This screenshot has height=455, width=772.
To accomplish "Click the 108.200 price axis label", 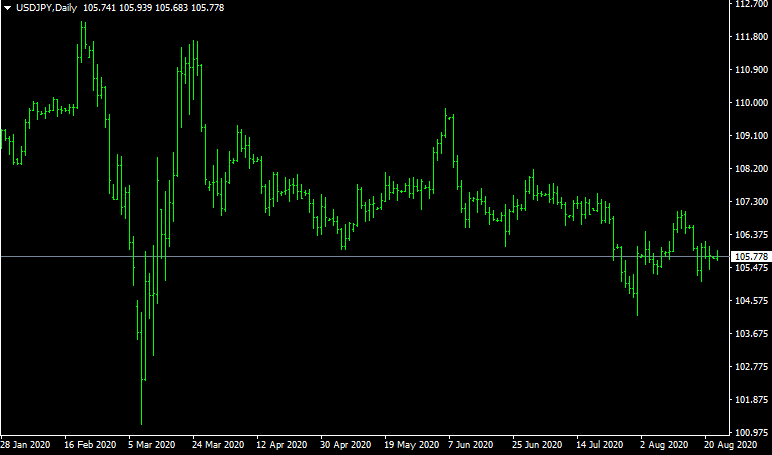I will (x=751, y=168).
